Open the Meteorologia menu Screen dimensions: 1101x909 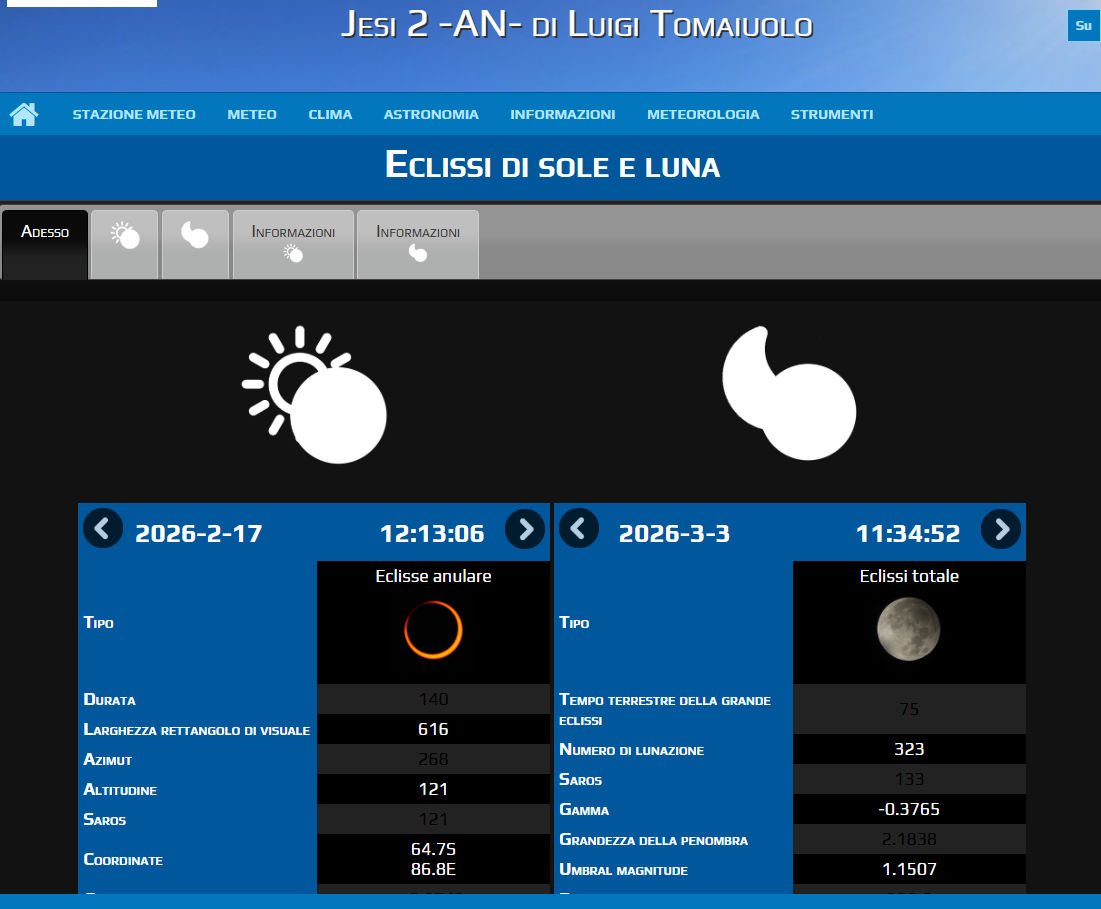click(703, 115)
